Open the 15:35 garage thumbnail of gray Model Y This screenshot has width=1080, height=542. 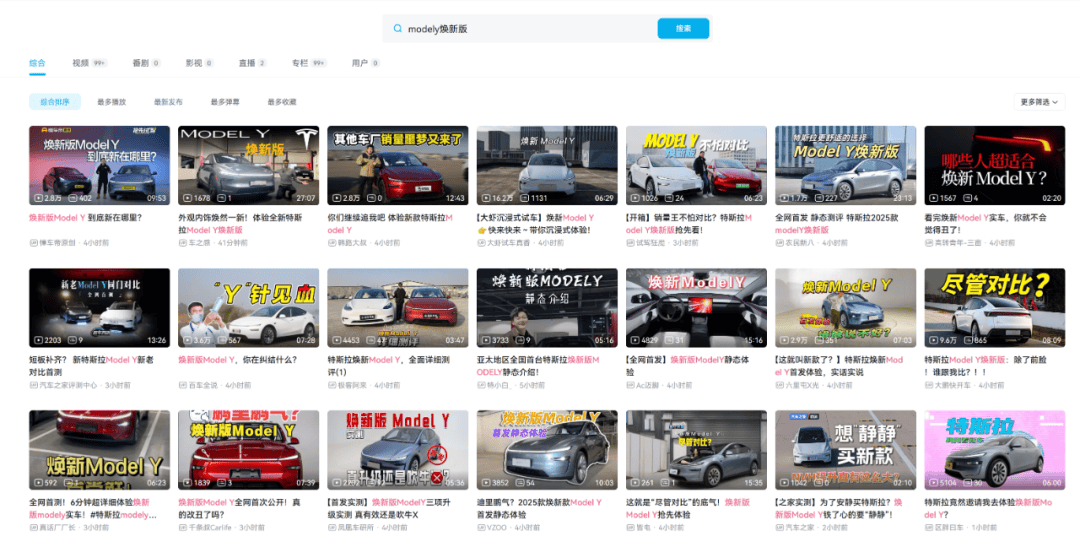(696, 450)
